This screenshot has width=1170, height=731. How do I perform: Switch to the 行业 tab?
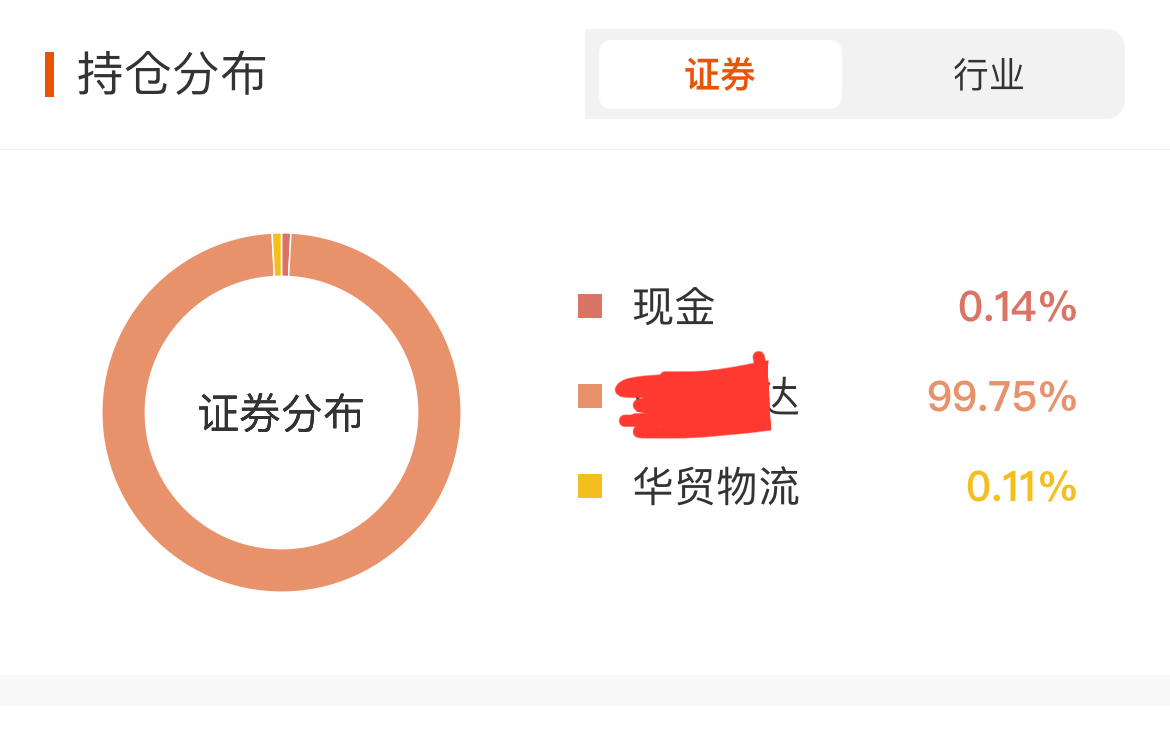pos(988,75)
